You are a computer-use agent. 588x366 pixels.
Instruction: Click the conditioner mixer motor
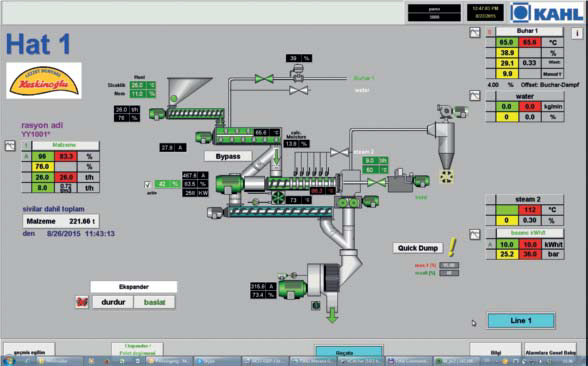click(x=204, y=138)
